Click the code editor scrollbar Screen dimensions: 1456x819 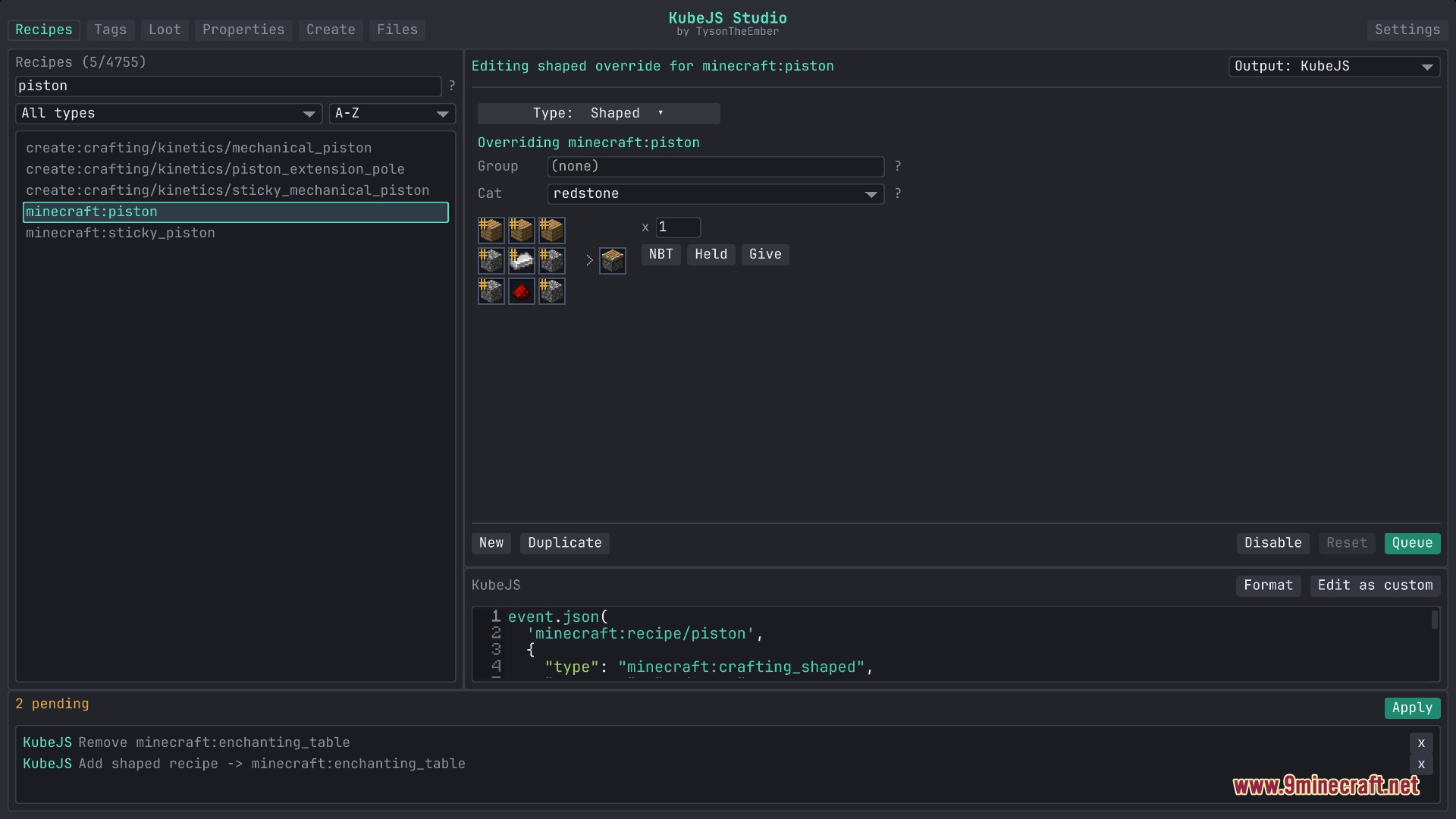(1435, 620)
